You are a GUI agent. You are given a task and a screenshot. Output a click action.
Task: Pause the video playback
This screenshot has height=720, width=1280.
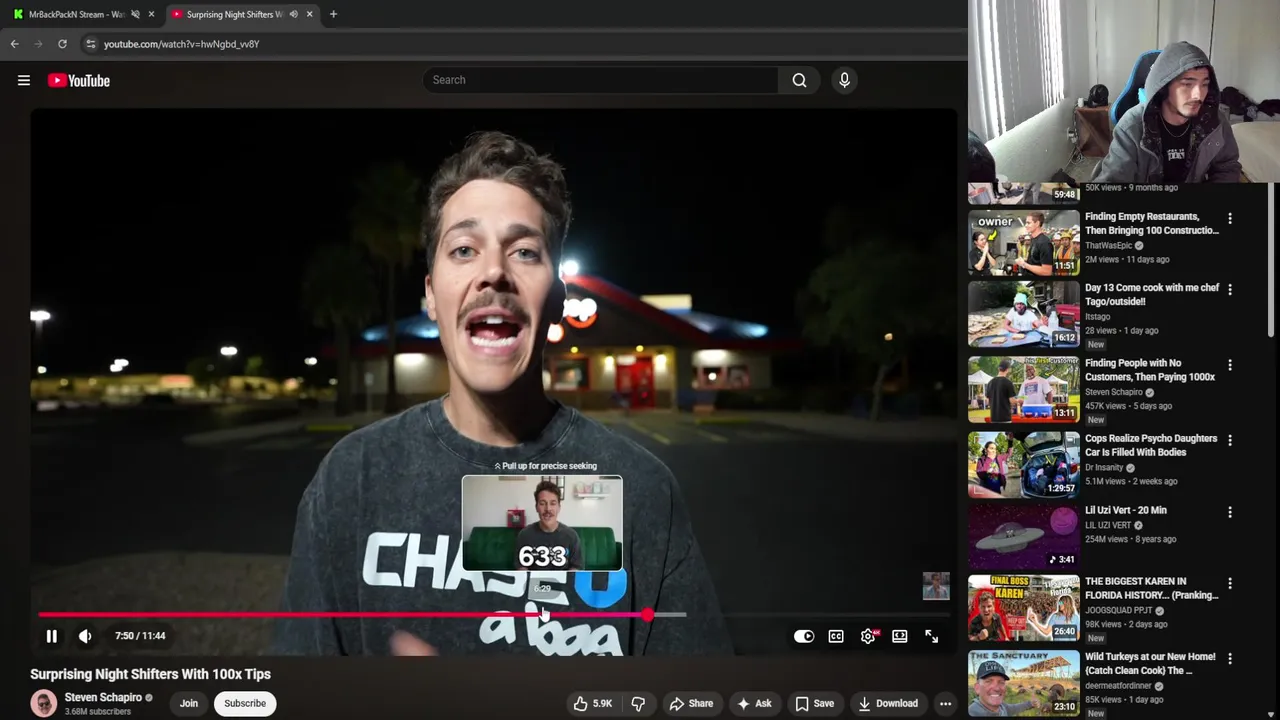coord(52,636)
